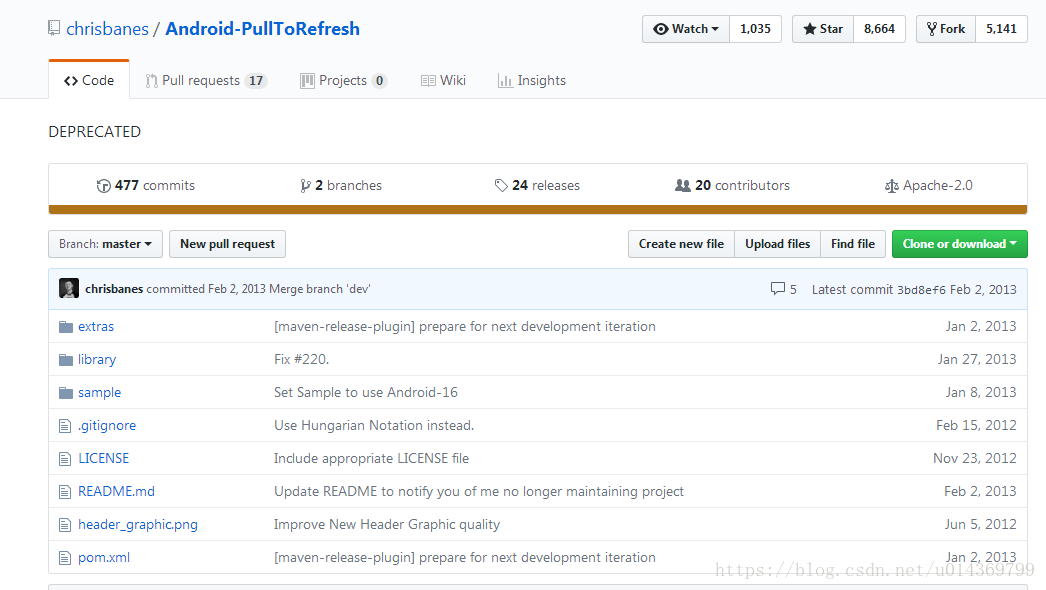Click the Create new file button
The height and width of the screenshot is (590, 1046).
681,244
